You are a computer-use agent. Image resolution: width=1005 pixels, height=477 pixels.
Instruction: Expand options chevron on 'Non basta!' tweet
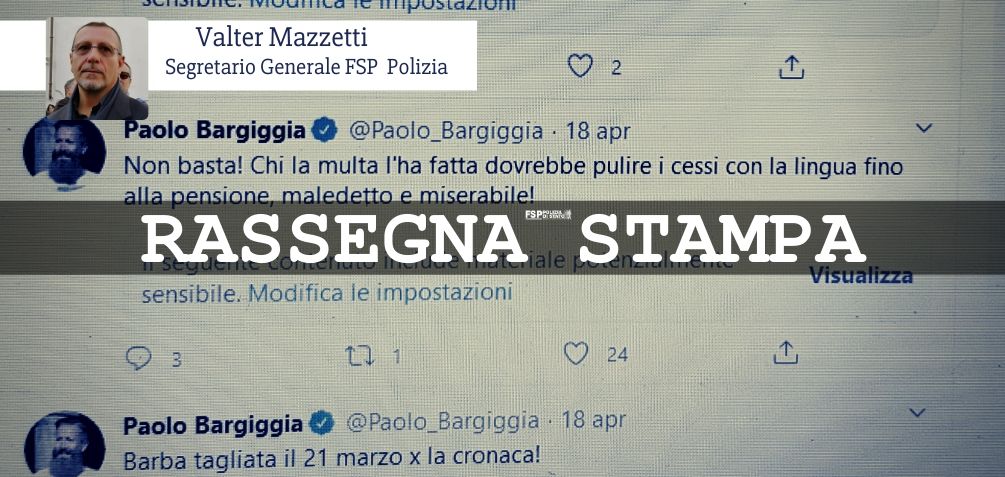924,128
